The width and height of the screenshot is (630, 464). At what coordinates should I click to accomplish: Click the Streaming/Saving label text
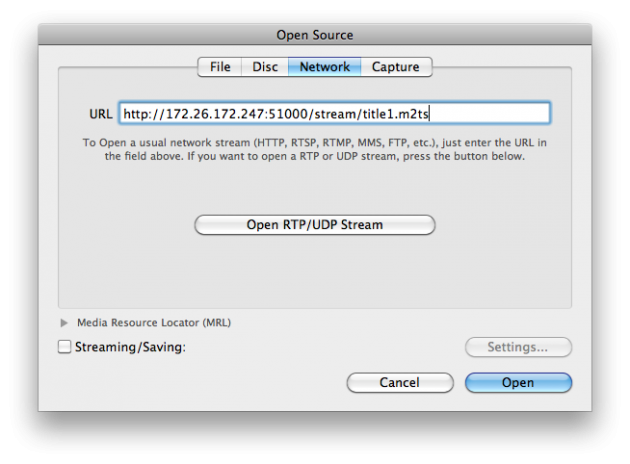tap(131, 347)
